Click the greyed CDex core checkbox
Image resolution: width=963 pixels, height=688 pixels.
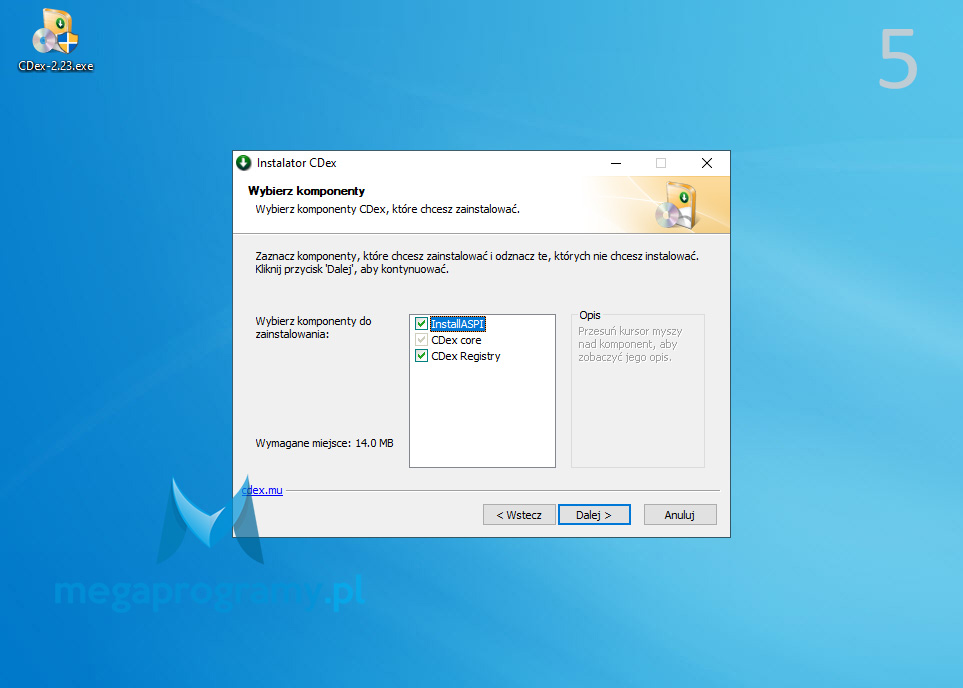pyautogui.click(x=421, y=340)
